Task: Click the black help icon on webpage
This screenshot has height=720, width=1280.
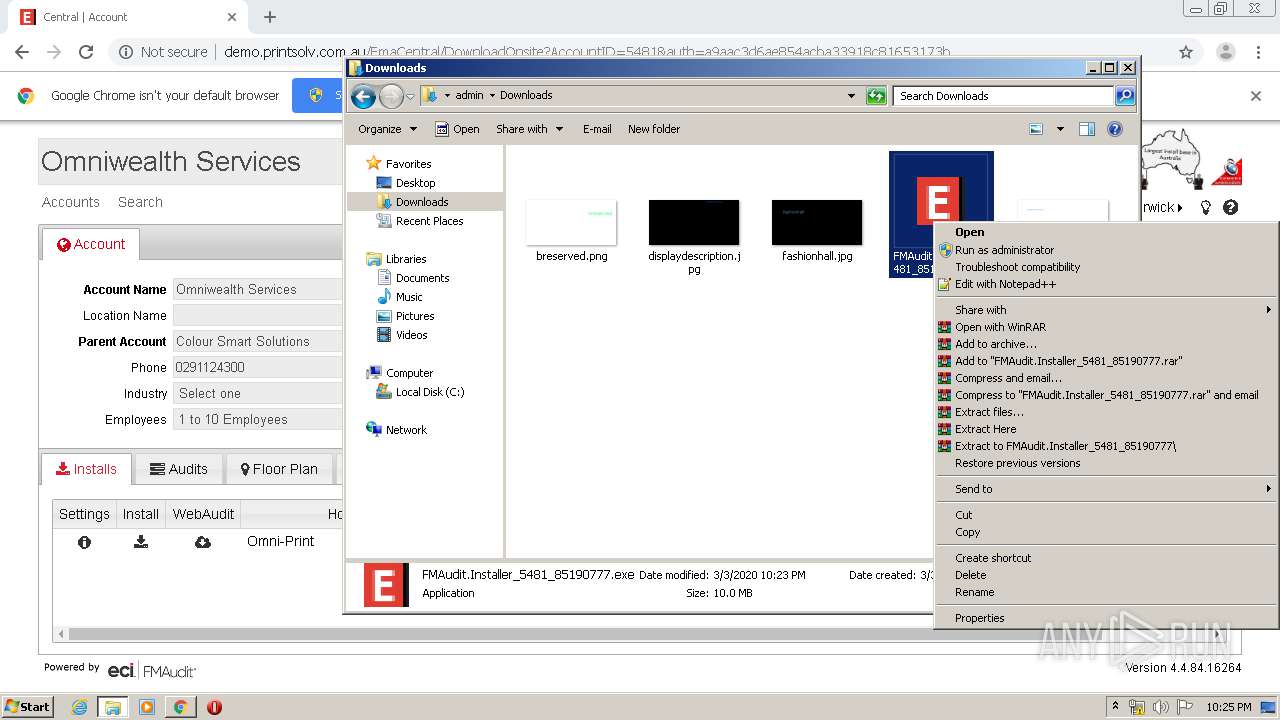Action: pos(1231,207)
